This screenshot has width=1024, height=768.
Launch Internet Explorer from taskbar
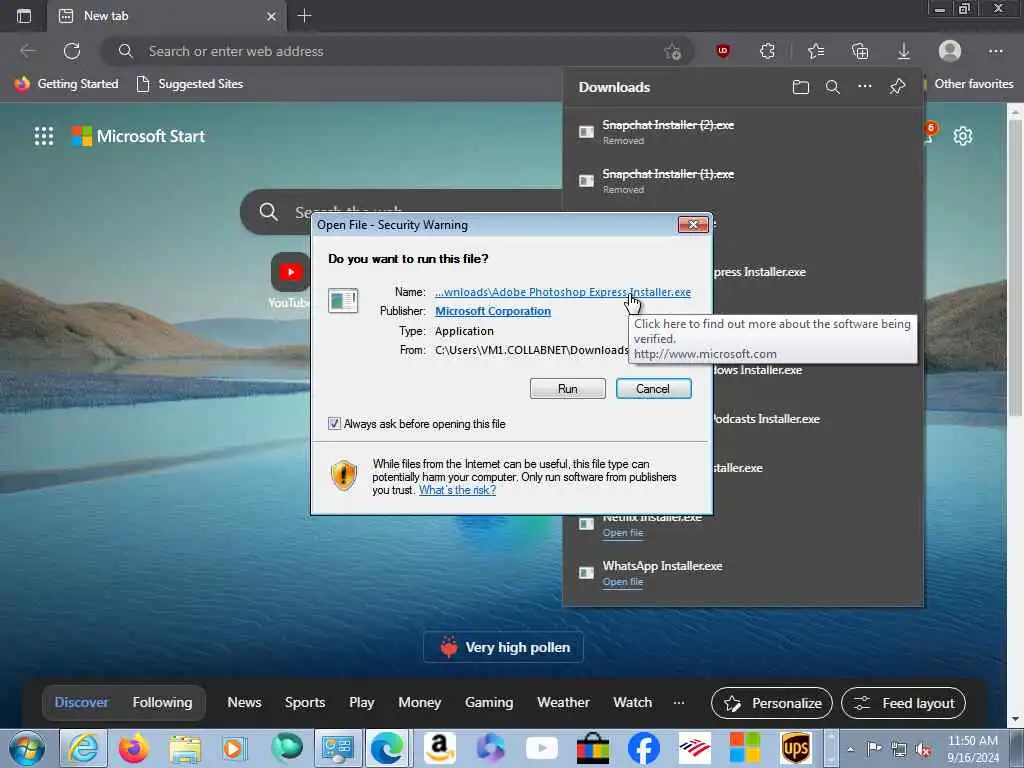(x=84, y=748)
